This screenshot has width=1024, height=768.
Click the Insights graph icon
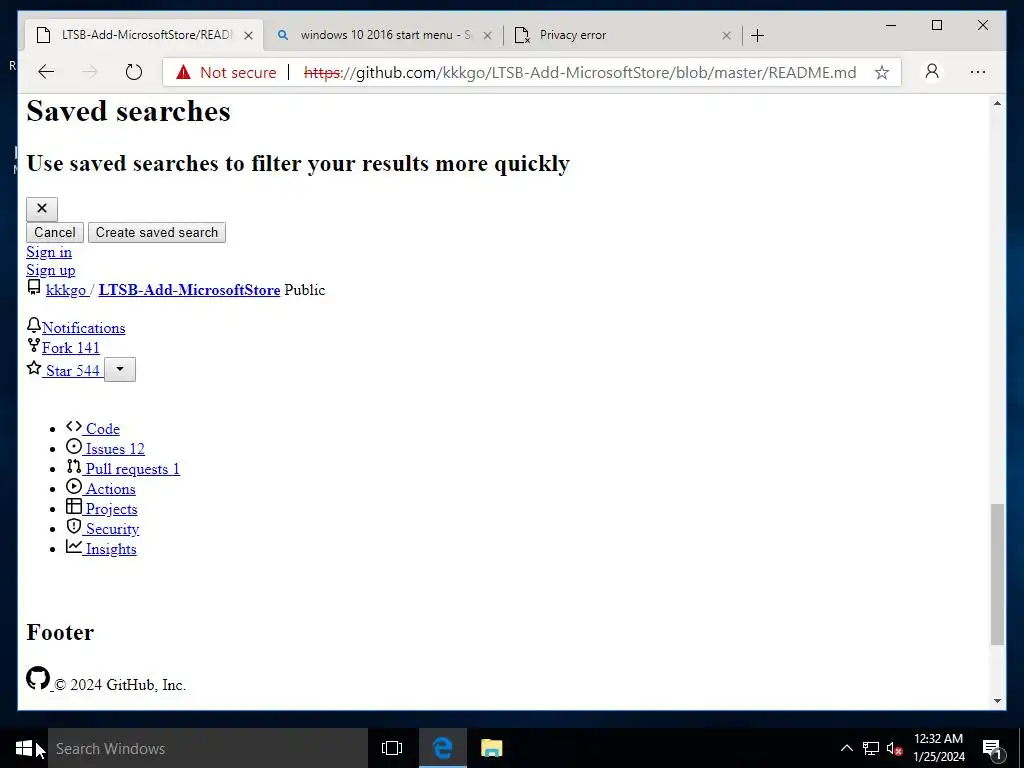(x=74, y=547)
